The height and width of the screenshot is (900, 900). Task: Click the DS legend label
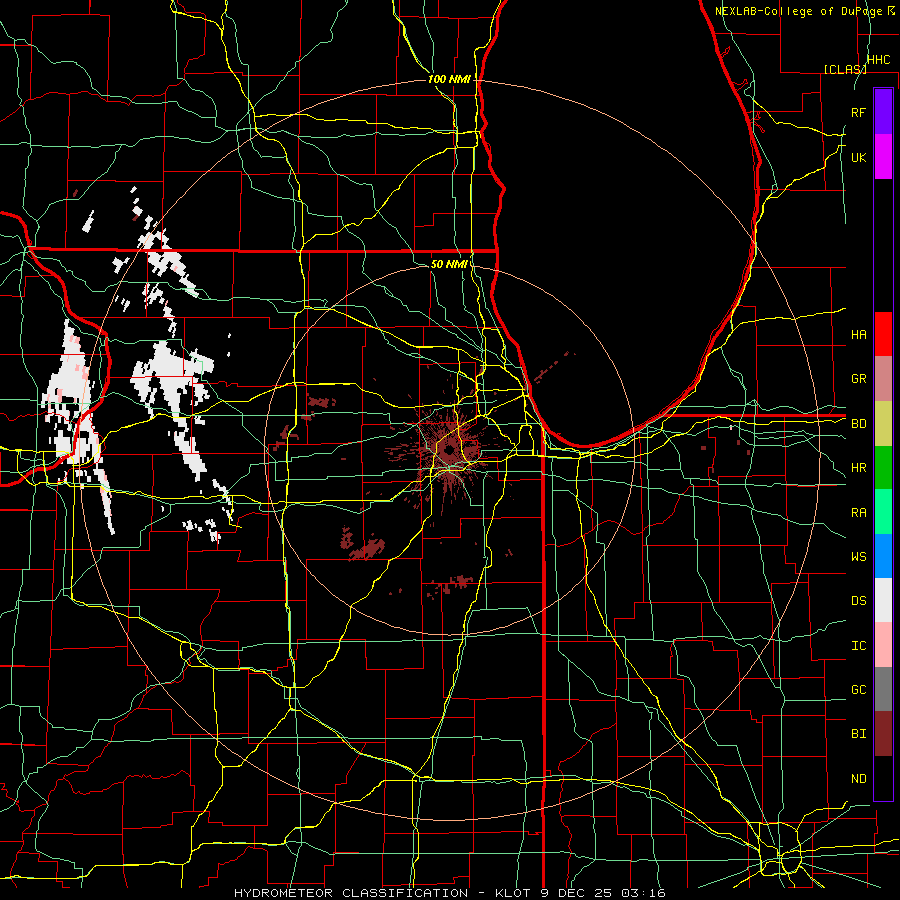(x=859, y=601)
